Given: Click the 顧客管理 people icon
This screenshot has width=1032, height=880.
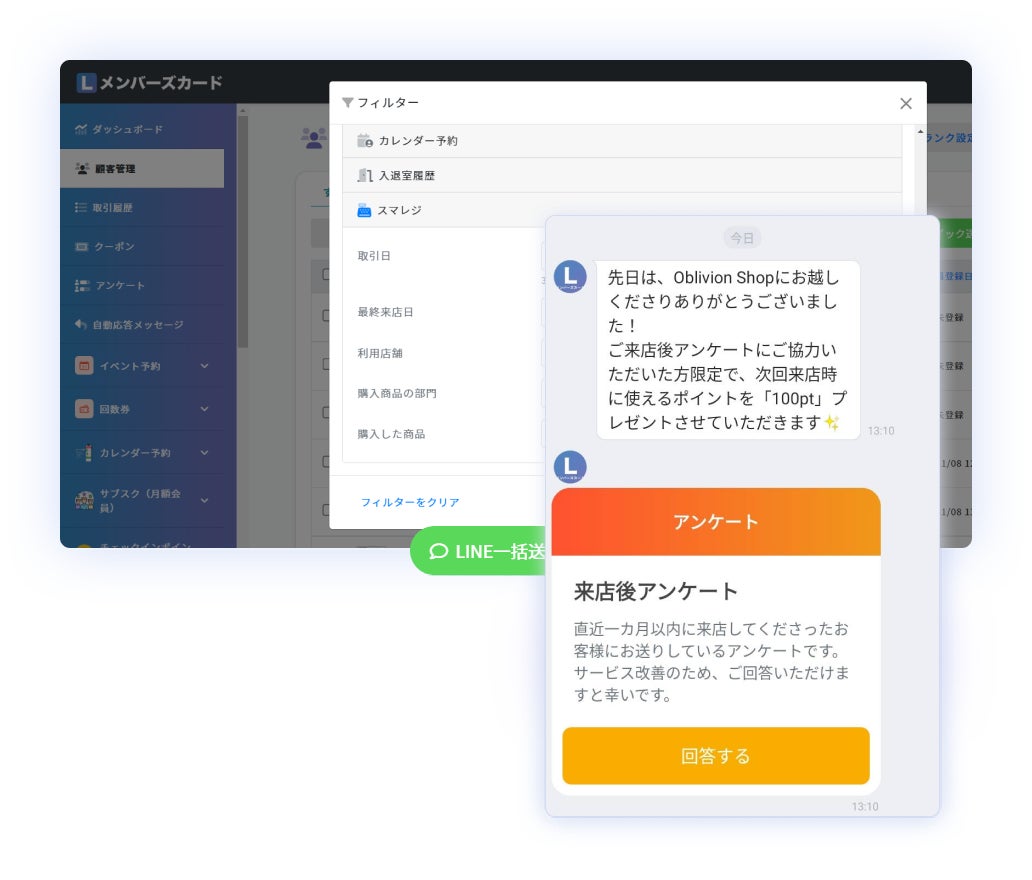Looking at the screenshot, I should coord(82,168).
